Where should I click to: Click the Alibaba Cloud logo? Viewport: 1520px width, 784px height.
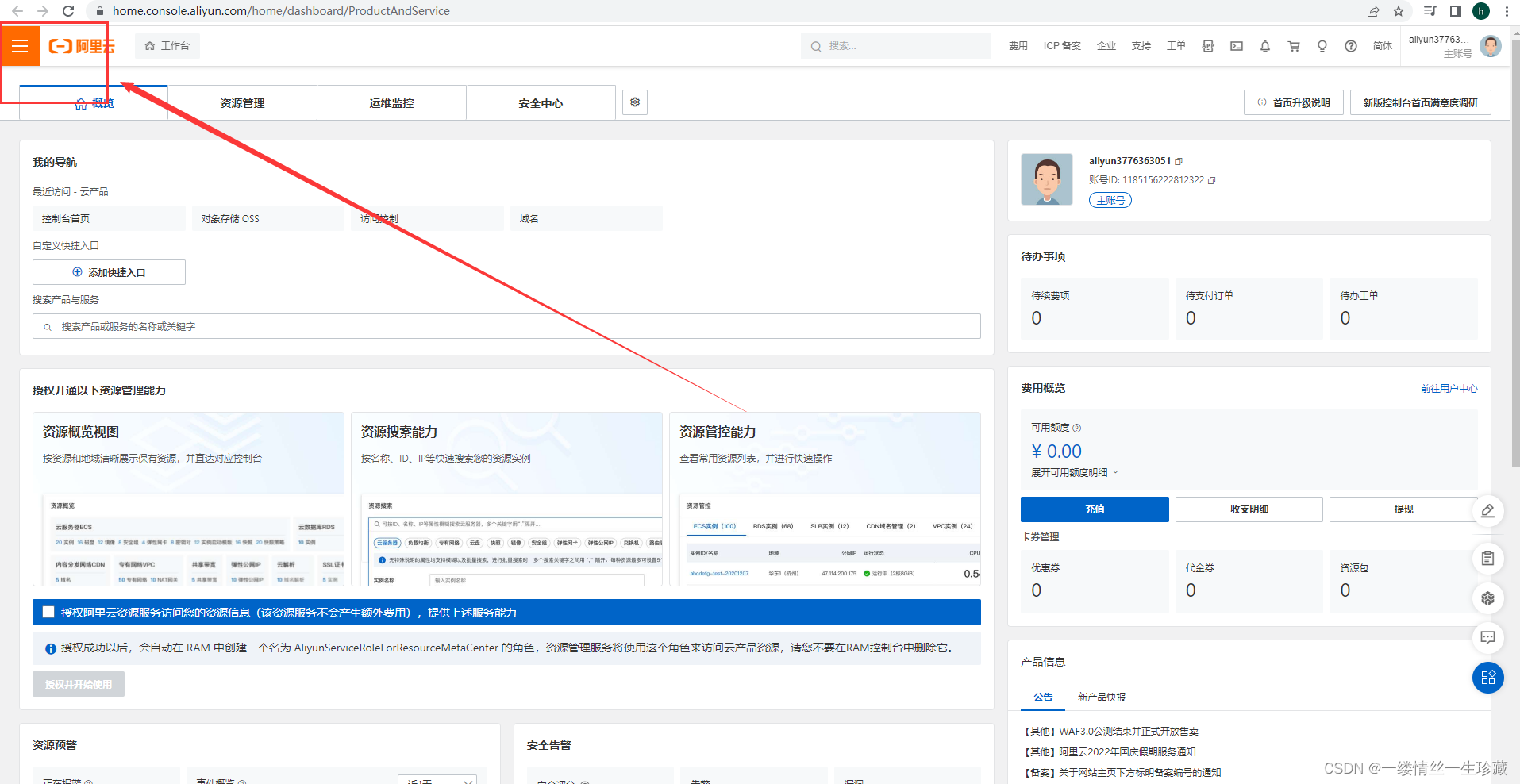click(x=82, y=46)
